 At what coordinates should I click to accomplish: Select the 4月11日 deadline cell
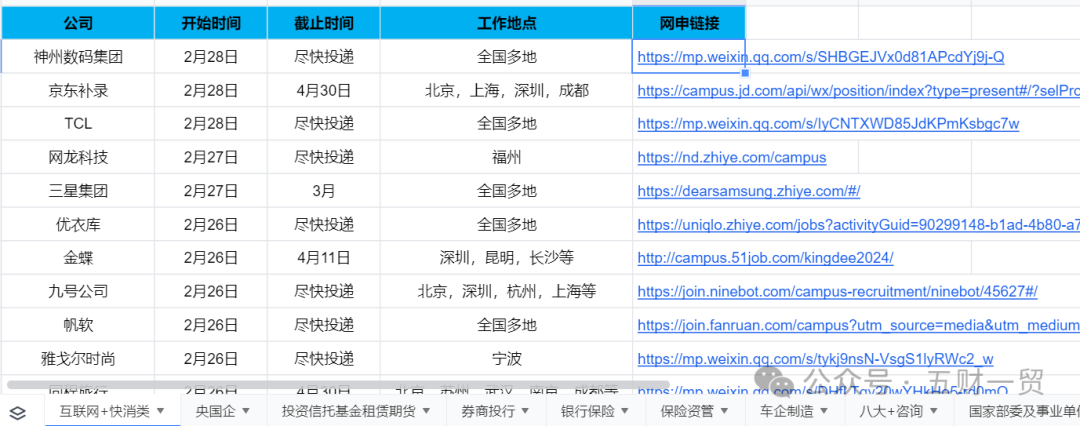(x=324, y=258)
